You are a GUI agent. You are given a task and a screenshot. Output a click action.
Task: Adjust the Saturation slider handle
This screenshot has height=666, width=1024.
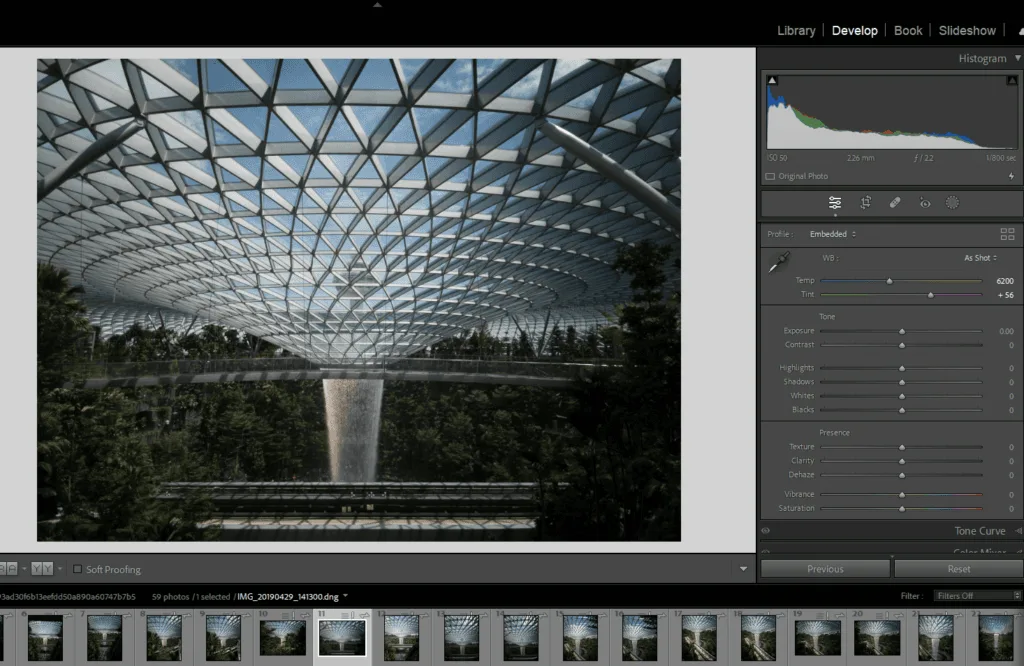pyautogui.click(x=902, y=509)
